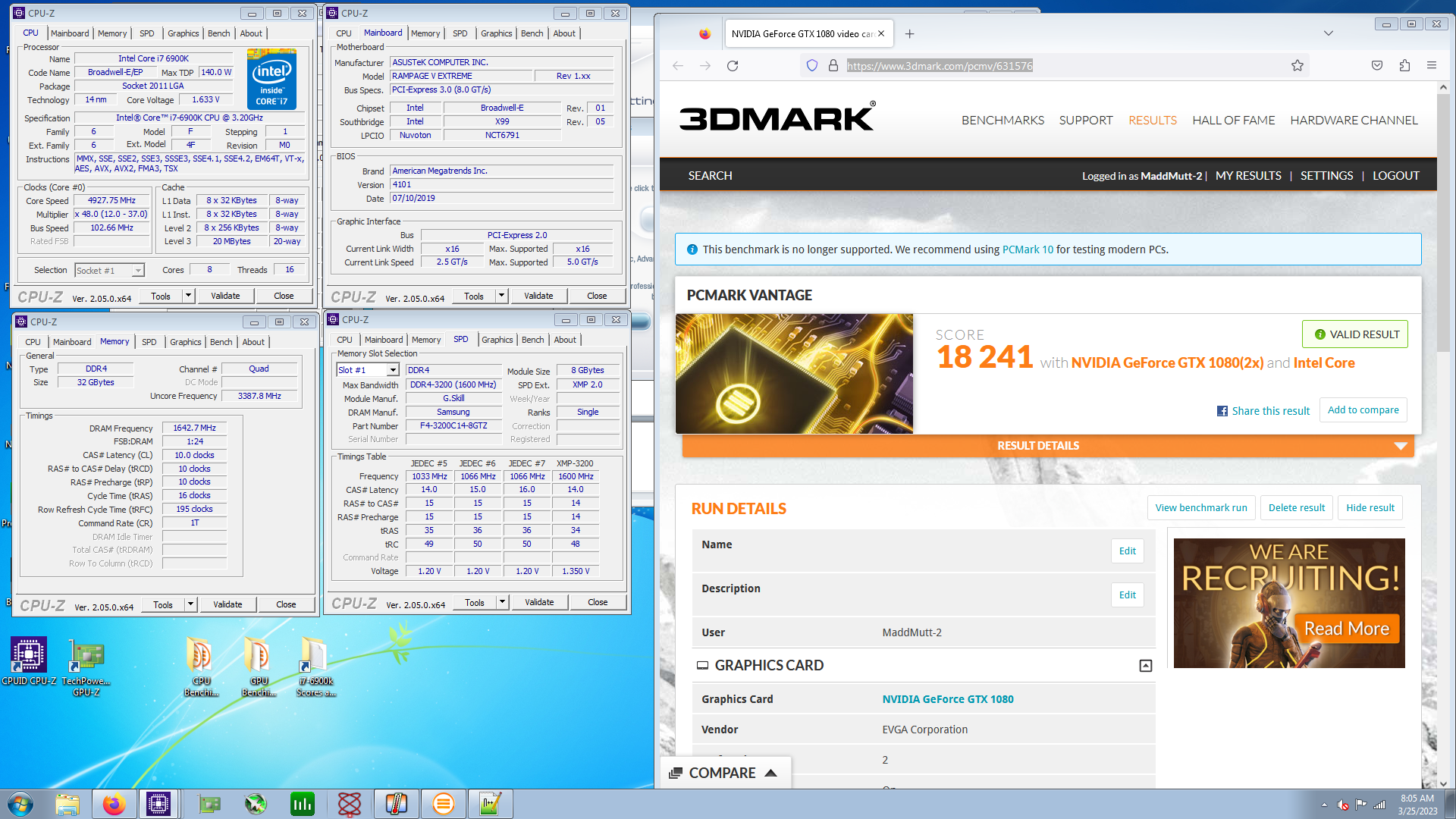The width and height of the screenshot is (1456, 819).
Task: Open Tools dropdown arrow in Mainboard window
Action: click(x=502, y=296)
